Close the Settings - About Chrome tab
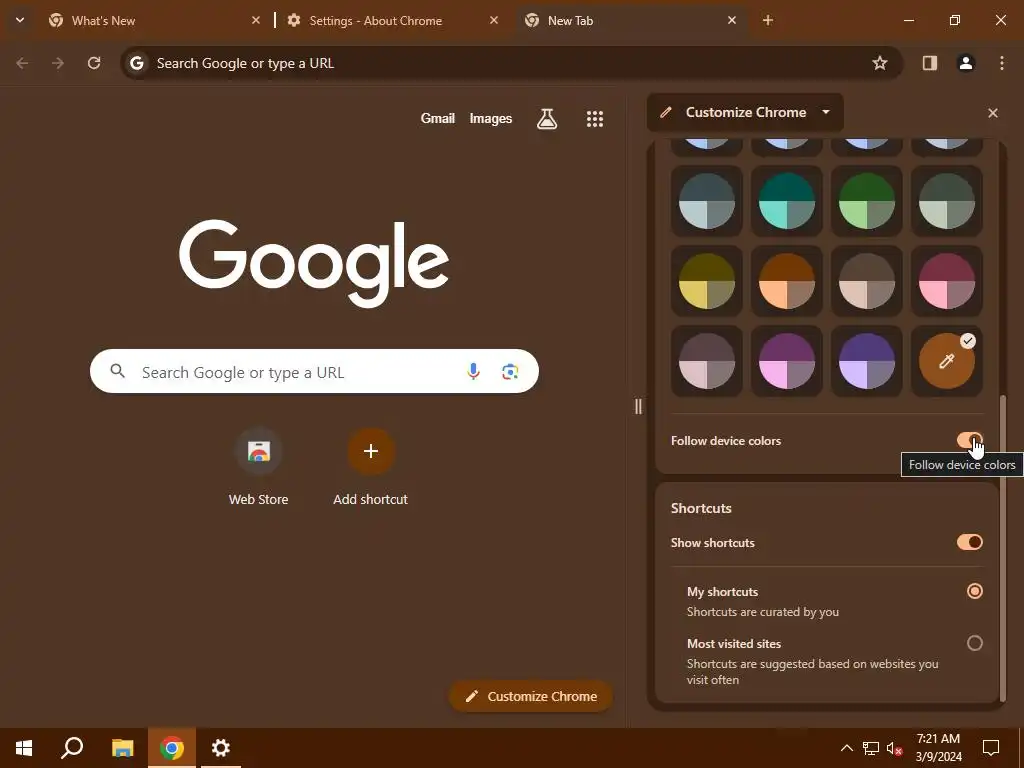Image resolution: width=1024 pixels, height=768 pixels. tap(494, 20)
